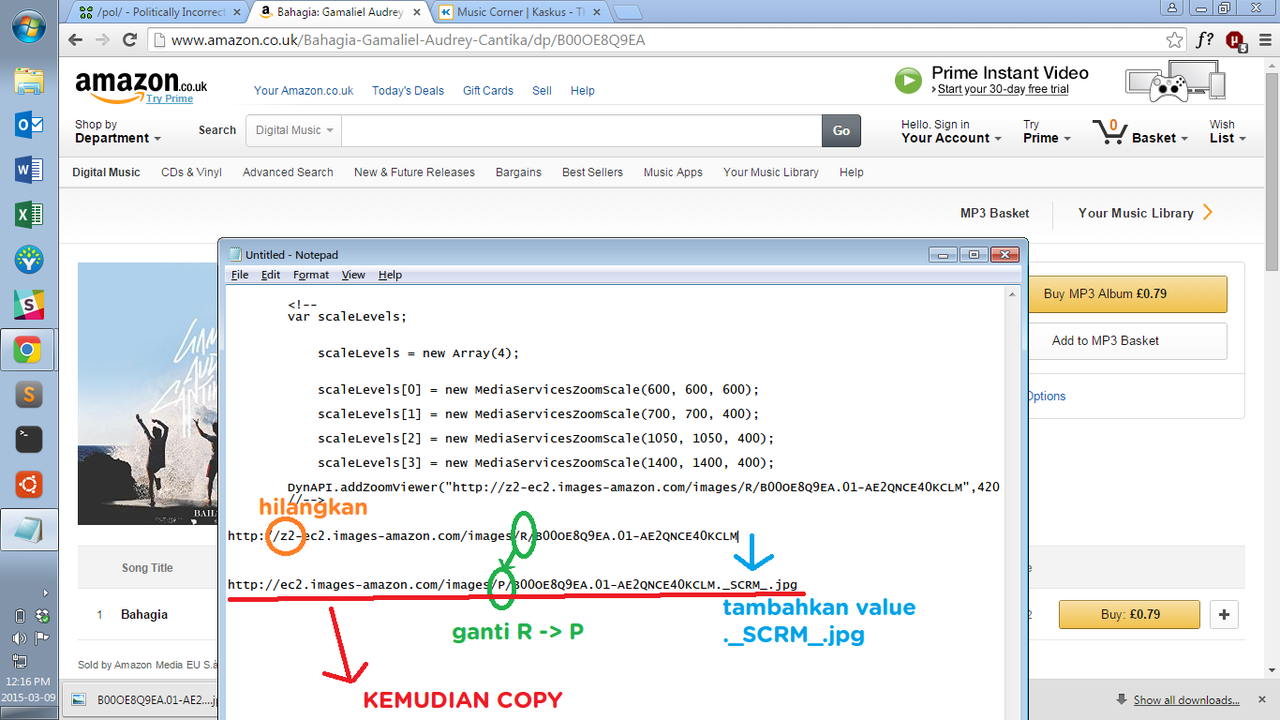Click the Amazon.co.uk logo
The width and height of the screenshot is (1280, 720).
(x=140, y=86)
